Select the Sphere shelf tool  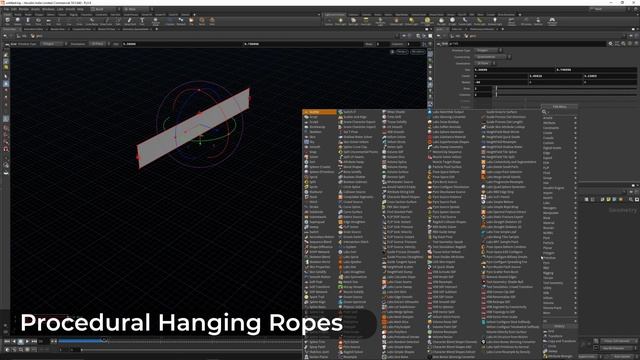18,21
